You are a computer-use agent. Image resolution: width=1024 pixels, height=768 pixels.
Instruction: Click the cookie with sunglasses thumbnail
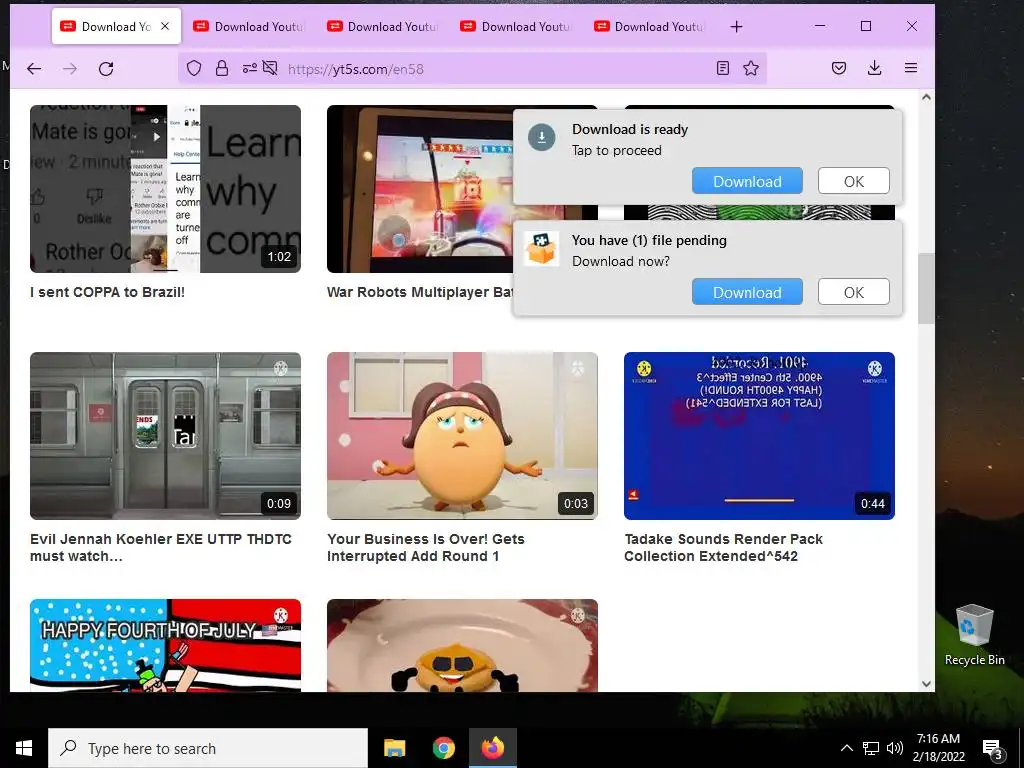coord(462,645)
